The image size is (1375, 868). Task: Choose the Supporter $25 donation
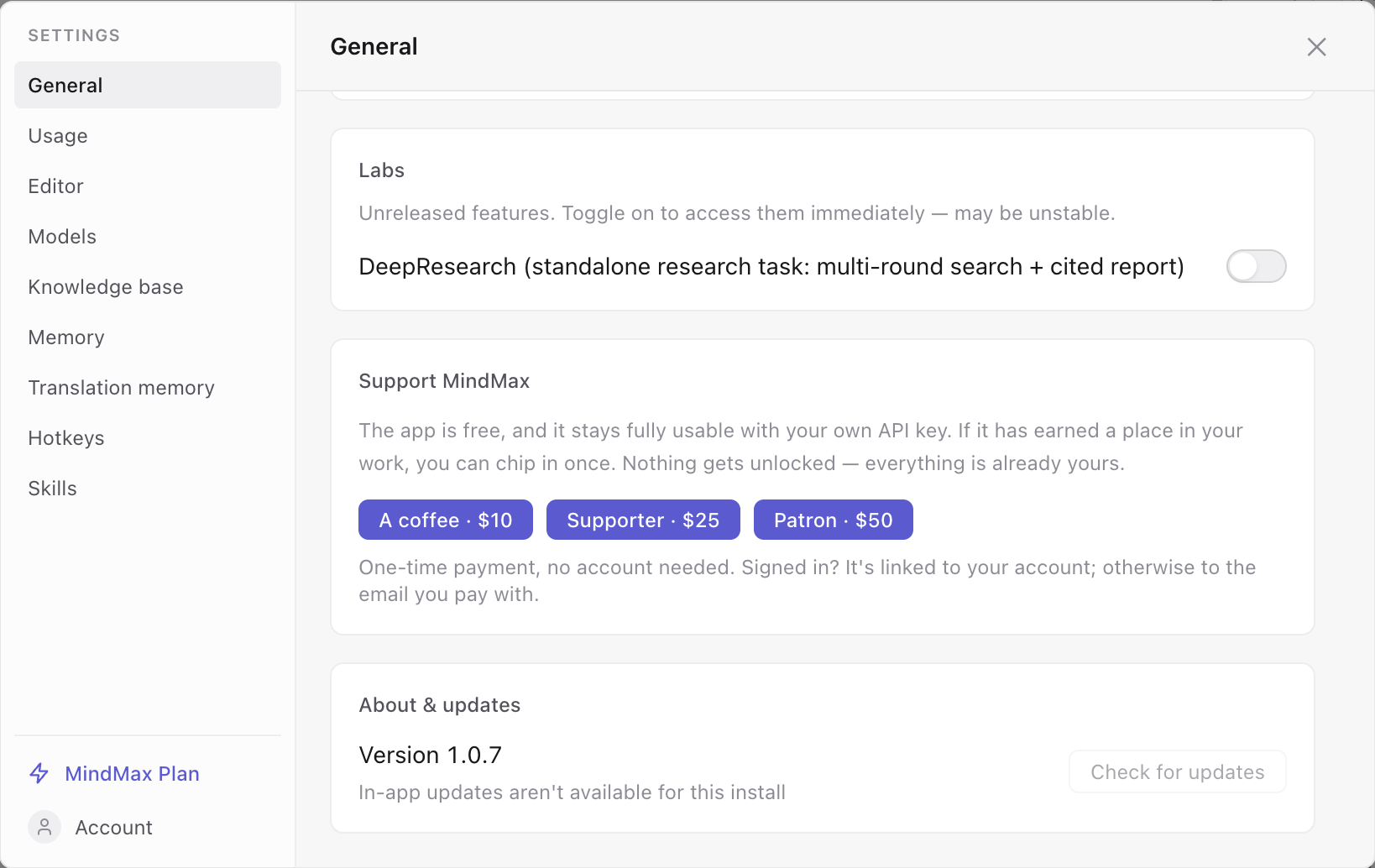(x=643, y=520)
